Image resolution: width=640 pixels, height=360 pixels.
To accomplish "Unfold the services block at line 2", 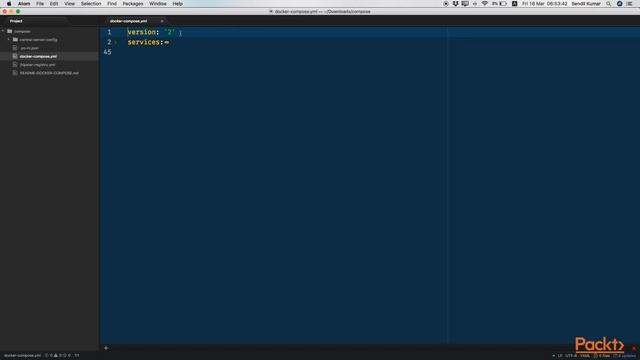I will coord(116,42).
